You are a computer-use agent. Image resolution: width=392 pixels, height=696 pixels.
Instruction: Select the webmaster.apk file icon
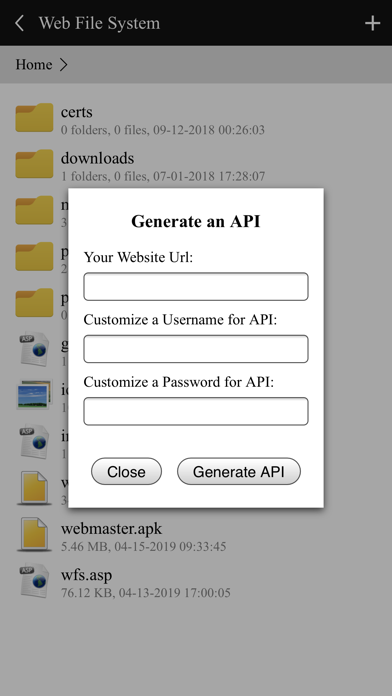pyautogui.click(x=34, y=534)
